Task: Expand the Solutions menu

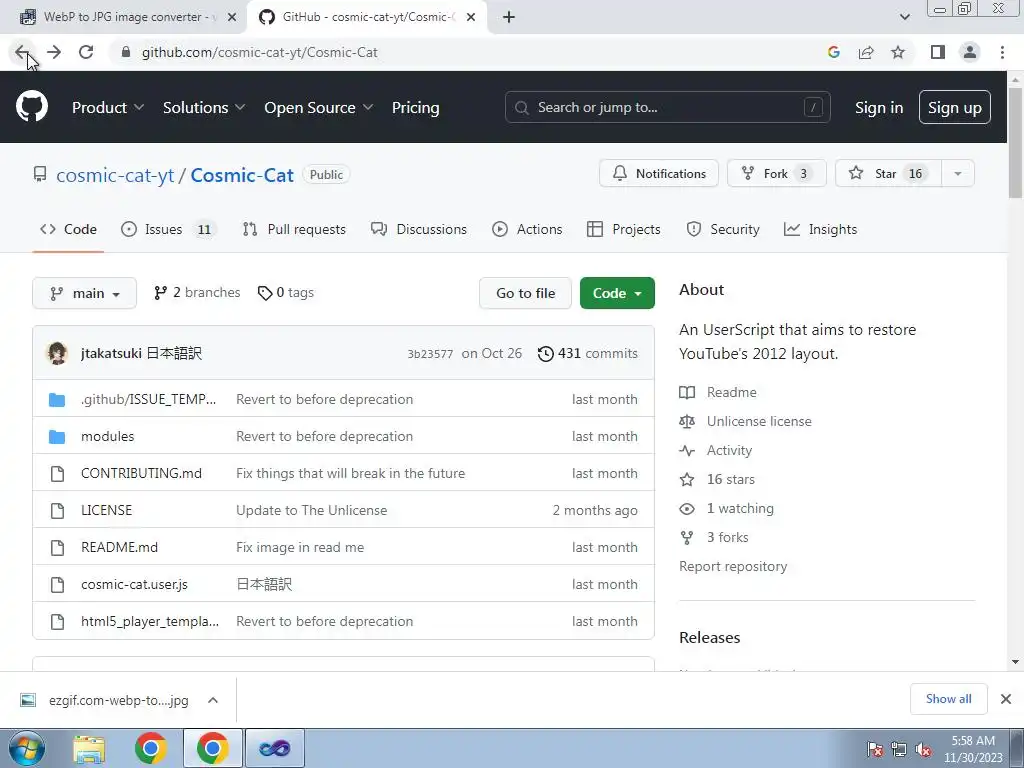Action: point(204,108)
